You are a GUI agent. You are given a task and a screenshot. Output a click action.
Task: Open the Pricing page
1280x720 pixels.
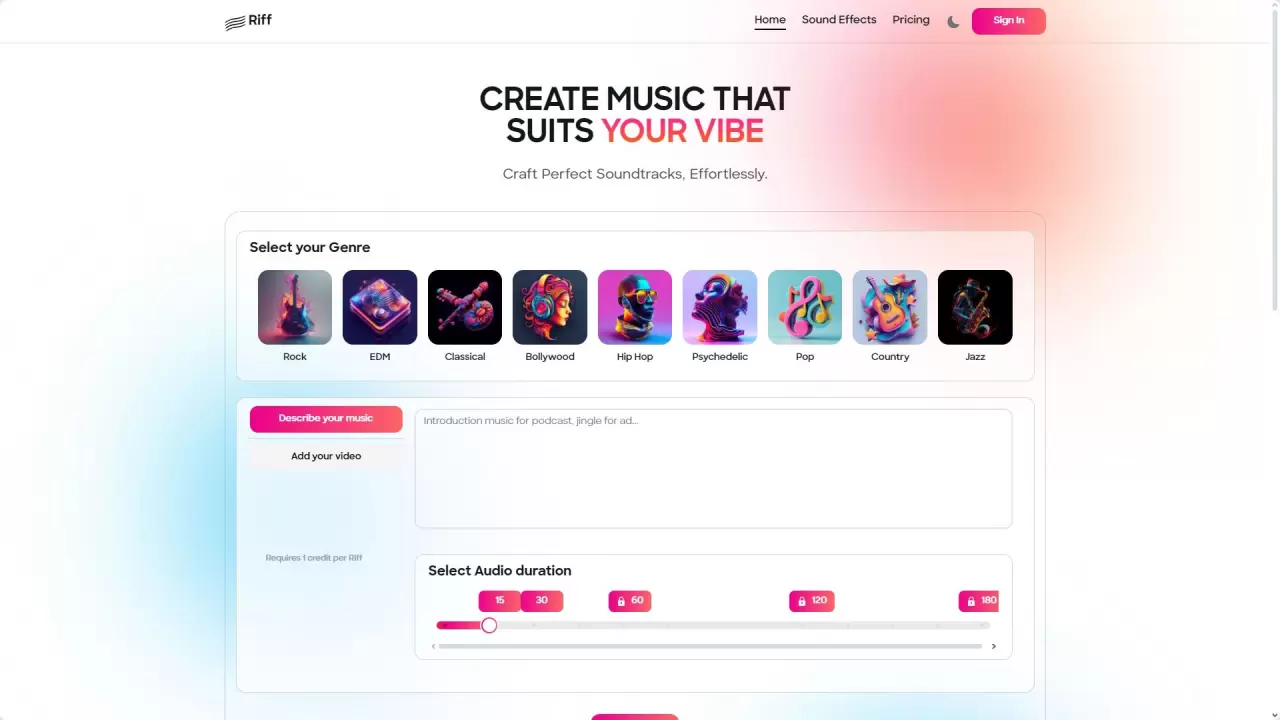[911, 20]
